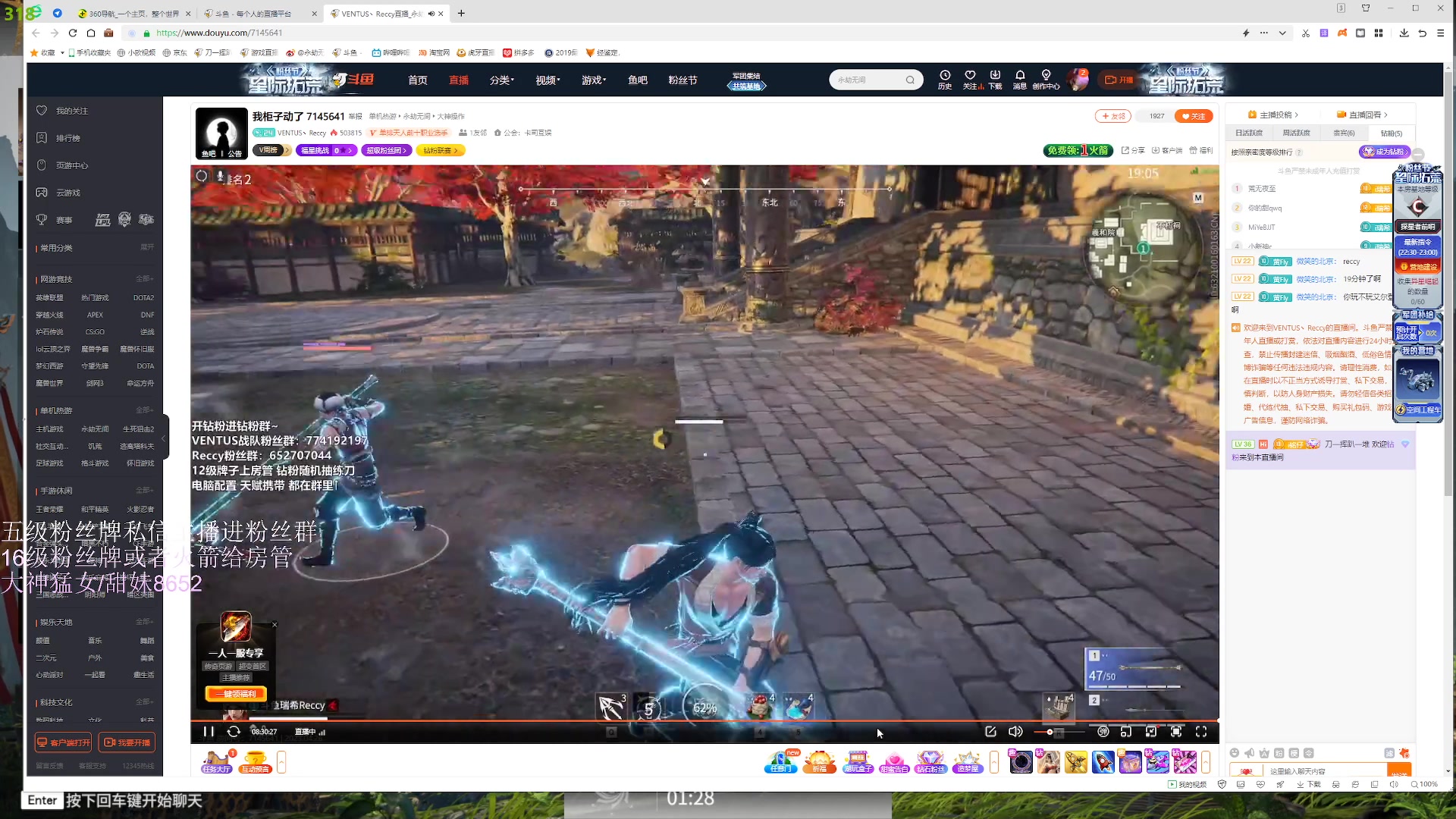Open the 游戏 dropdown in navigation
The width and height of the screenshot is (1456, 819).
pyautogui.click(x=593, y=80)
